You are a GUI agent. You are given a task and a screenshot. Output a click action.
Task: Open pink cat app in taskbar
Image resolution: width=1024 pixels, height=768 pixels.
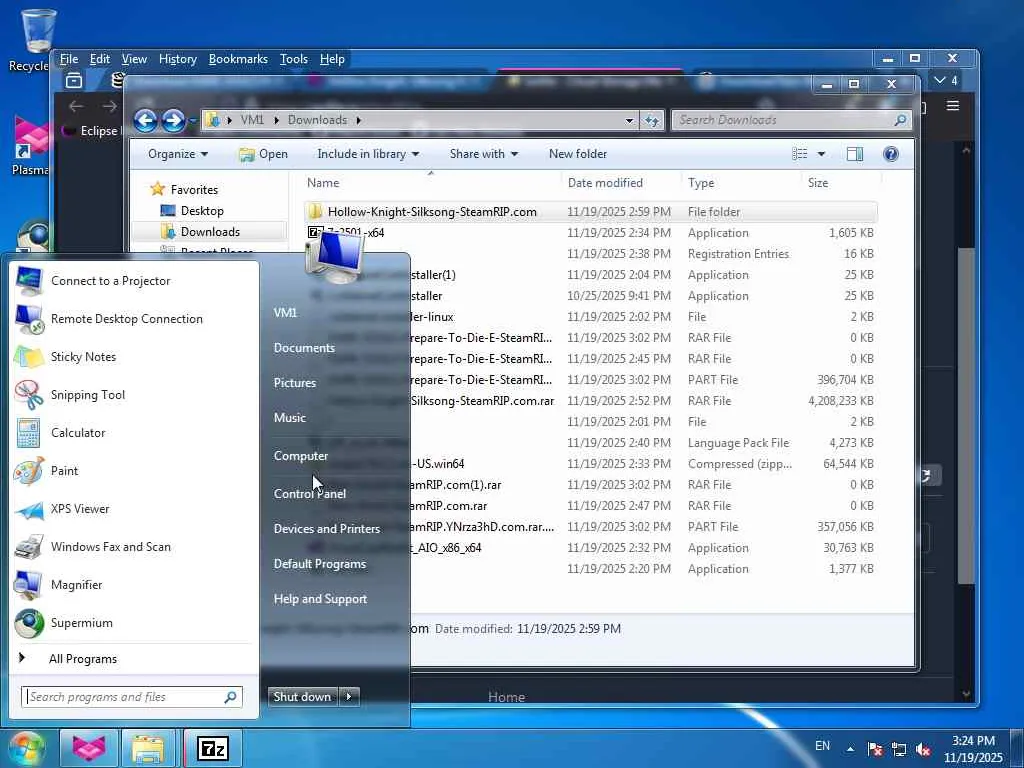[x=89, y=748]
